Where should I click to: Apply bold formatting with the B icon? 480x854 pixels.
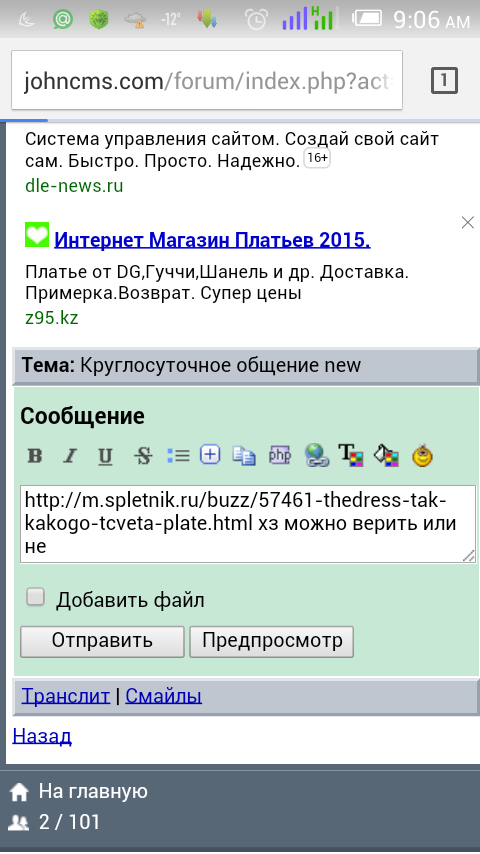[x=35, y=455]
